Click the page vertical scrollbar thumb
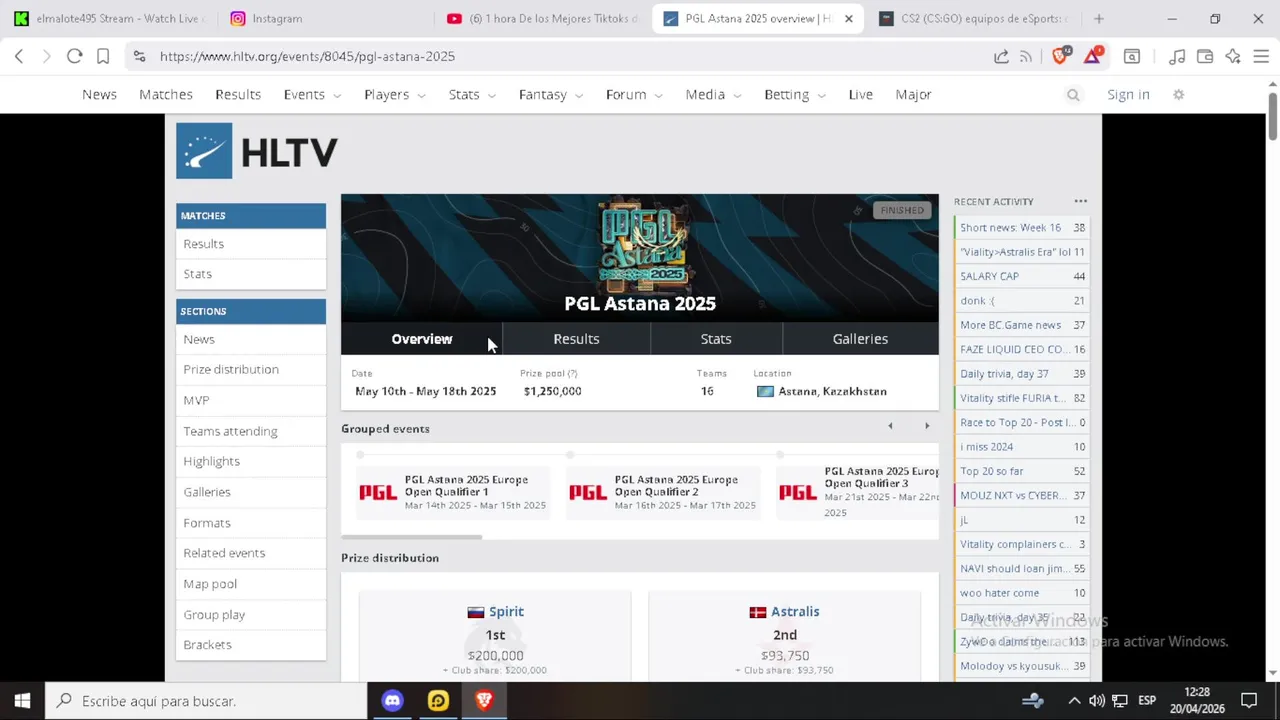This screenshot has width=1280, height=720. pyautogui.click(x=1273, y=116)
